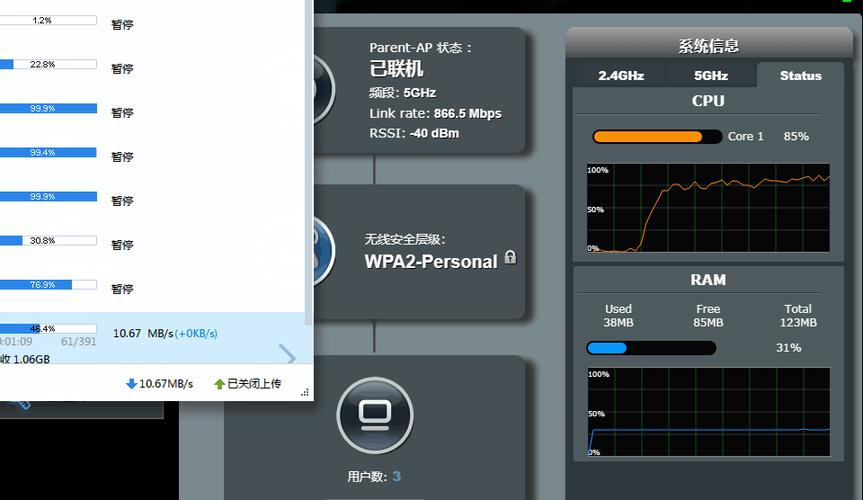The width and height of the screenshot is (863, 500).
Task: Click the green upload arrow icon
Action: [x=220, y=384]
